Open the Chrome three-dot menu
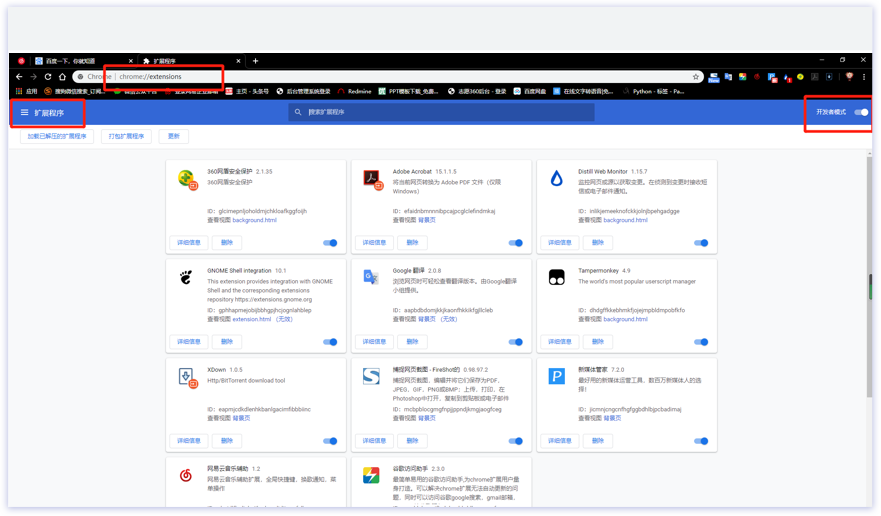The height and width of the screenshot is (516, 881). click(864, 76)
